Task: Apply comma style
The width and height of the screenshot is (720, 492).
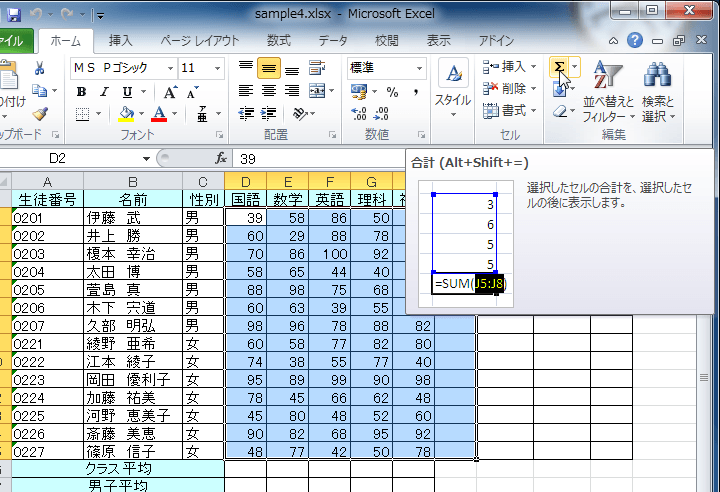Action: (415, 92)
